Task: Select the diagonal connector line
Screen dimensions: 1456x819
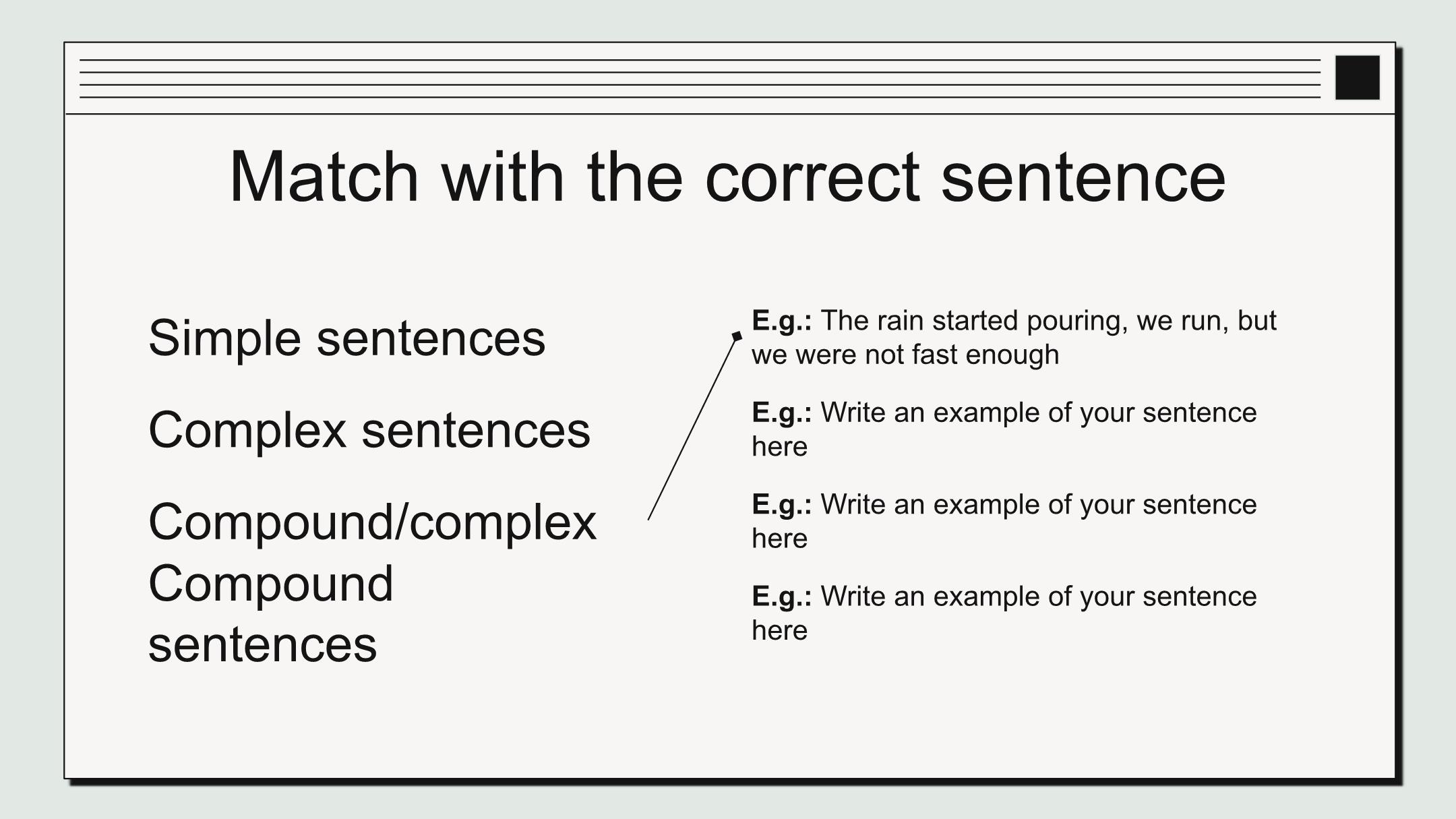Action: click(x=693, y=427)
